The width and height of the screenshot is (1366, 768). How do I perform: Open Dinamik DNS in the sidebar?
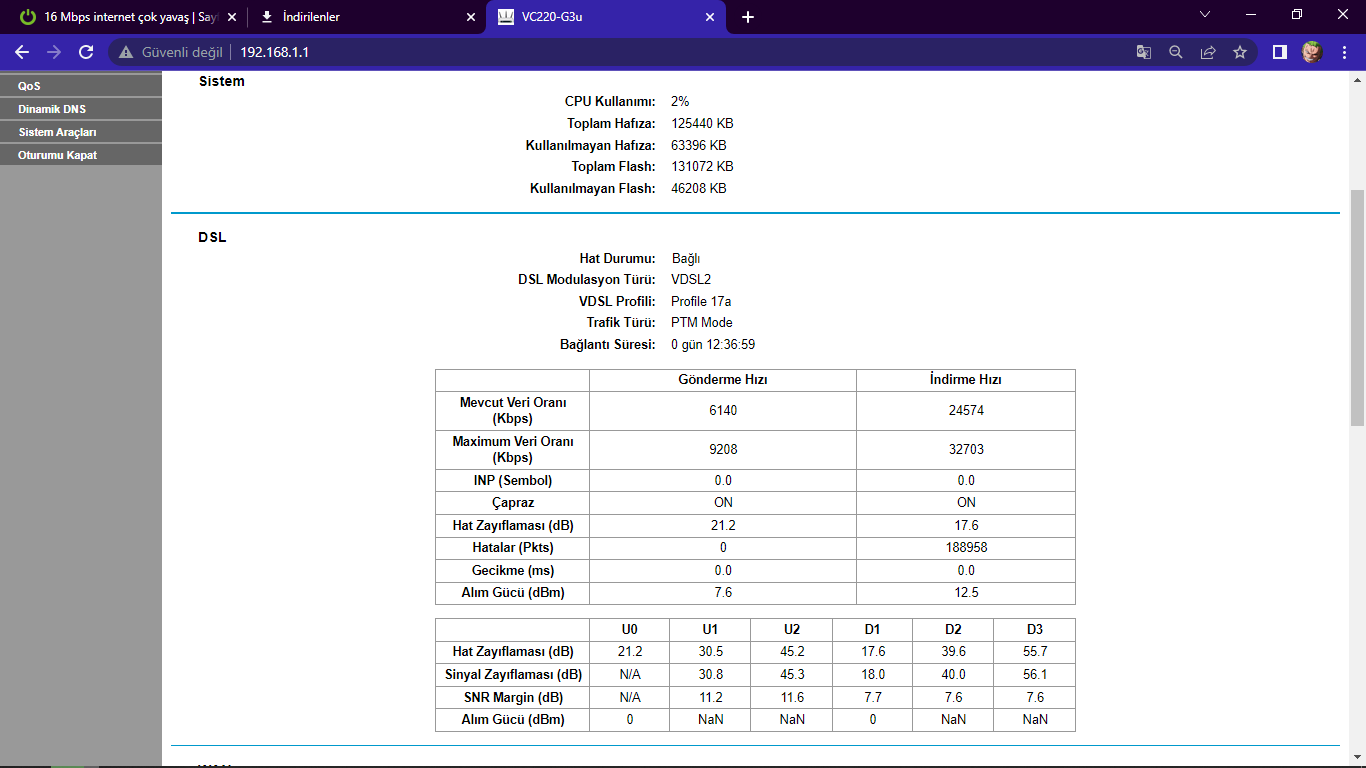pos(81,109)
